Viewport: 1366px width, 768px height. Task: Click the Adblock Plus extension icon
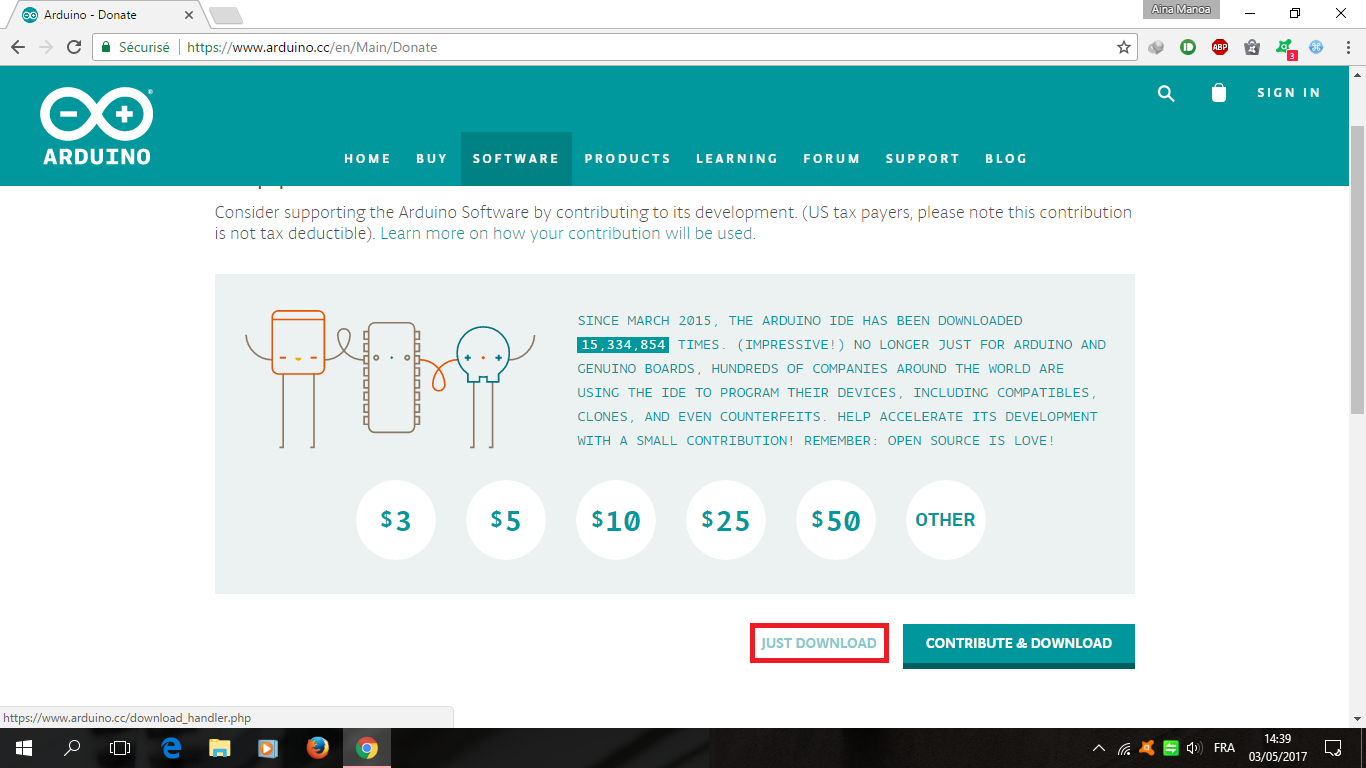tap(1220, 46)
